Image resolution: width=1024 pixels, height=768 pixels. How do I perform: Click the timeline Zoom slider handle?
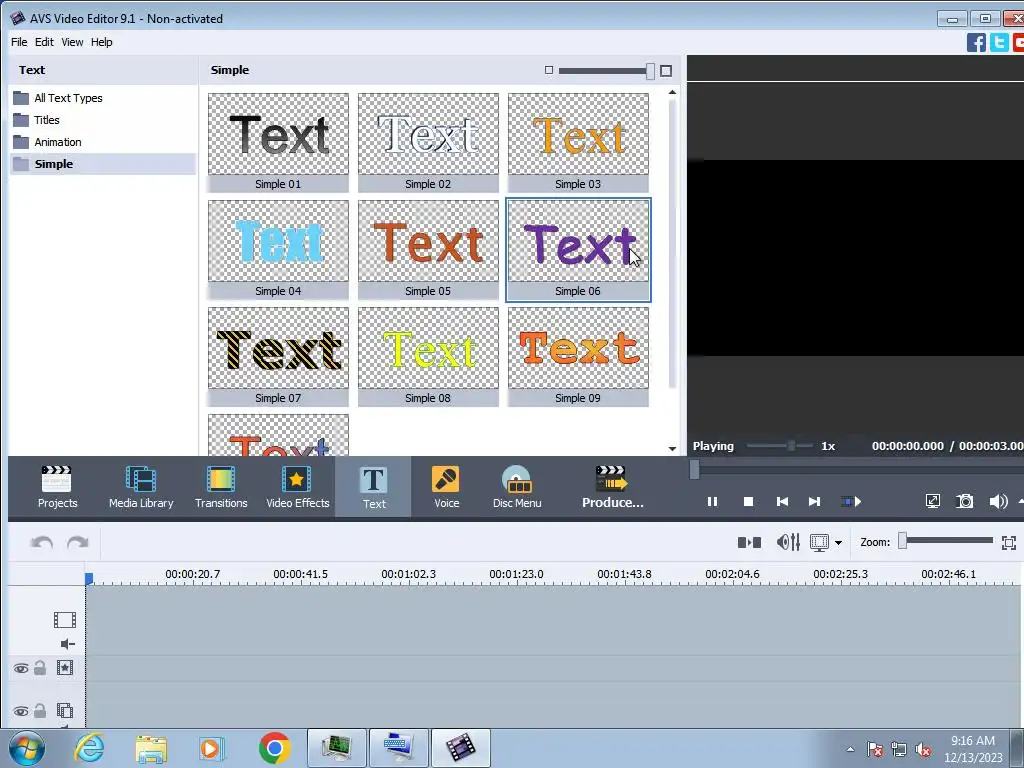902,541
